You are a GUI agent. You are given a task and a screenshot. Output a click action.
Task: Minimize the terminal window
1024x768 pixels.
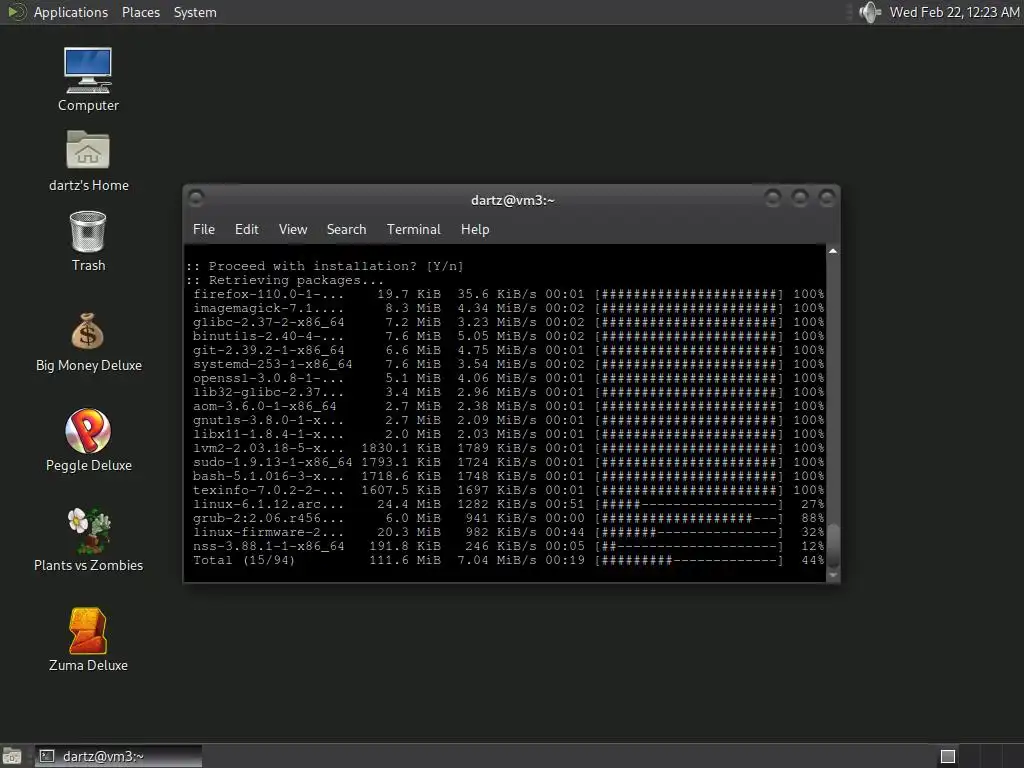click(x=773, y=197)
